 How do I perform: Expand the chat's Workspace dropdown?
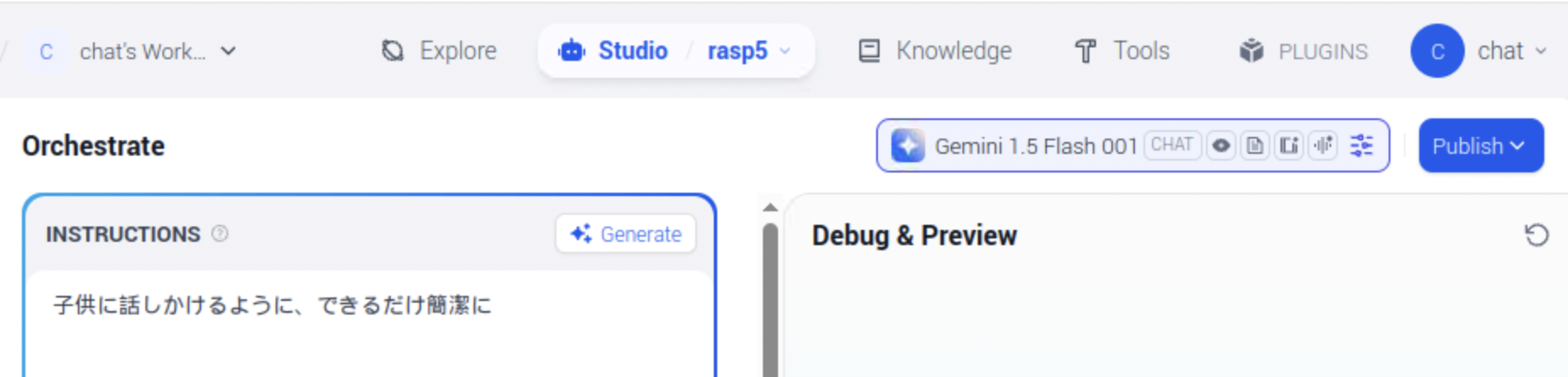click(129, 51)
